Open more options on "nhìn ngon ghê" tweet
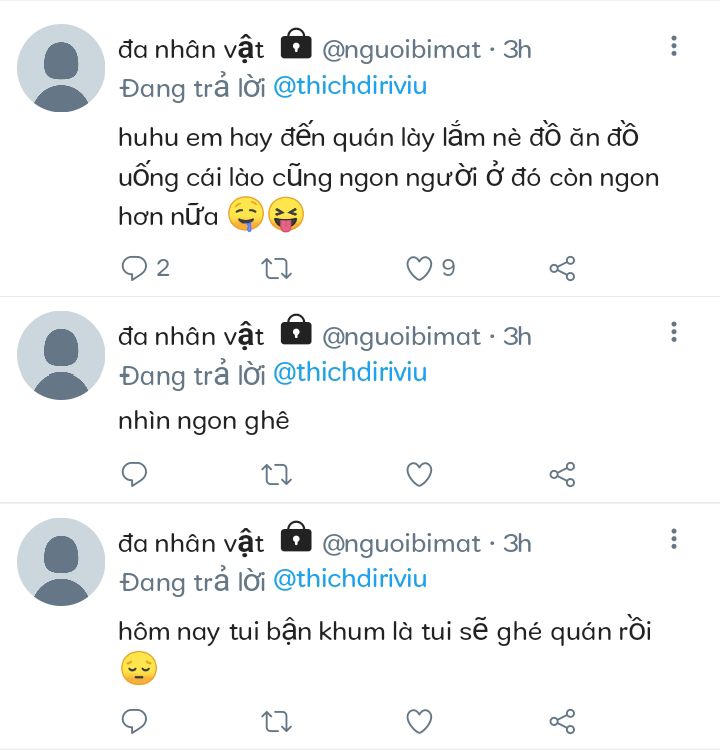The height and width of the screenshot is (750, 720). click(674, 333)
